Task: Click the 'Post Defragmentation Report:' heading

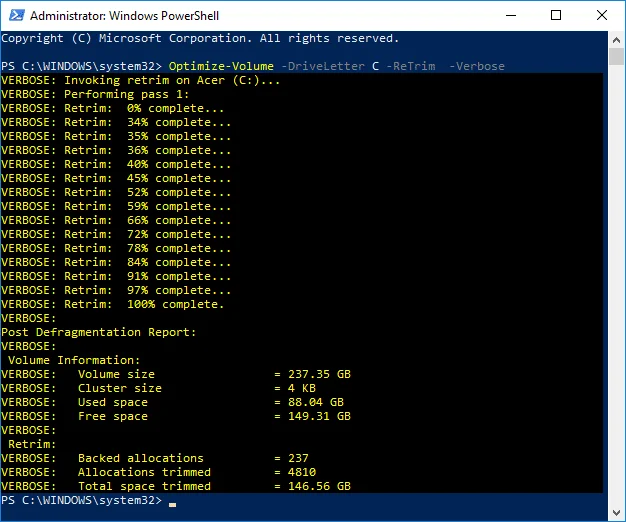Action: point(99,332)
